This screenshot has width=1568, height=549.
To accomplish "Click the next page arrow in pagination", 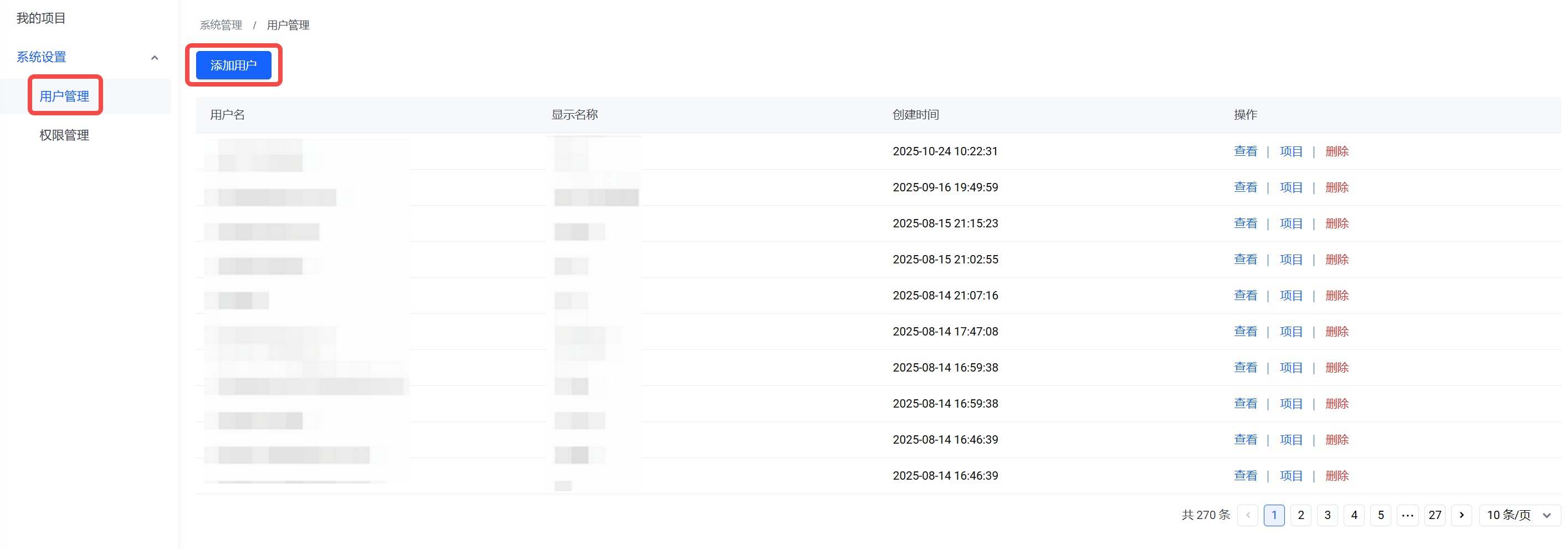I will tap(1461, 515).
